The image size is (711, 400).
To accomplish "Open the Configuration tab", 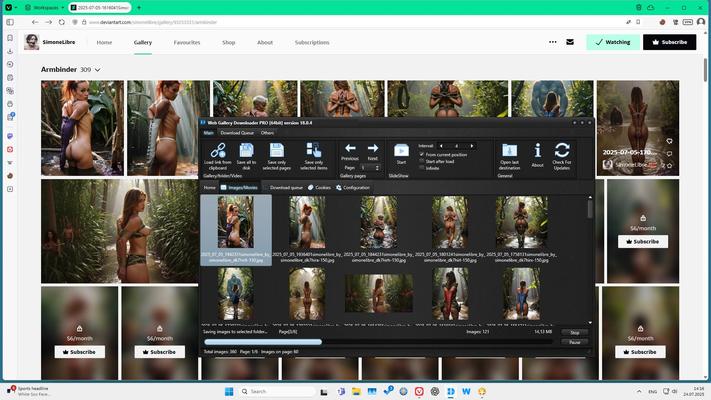I will [x=353, y=187].
